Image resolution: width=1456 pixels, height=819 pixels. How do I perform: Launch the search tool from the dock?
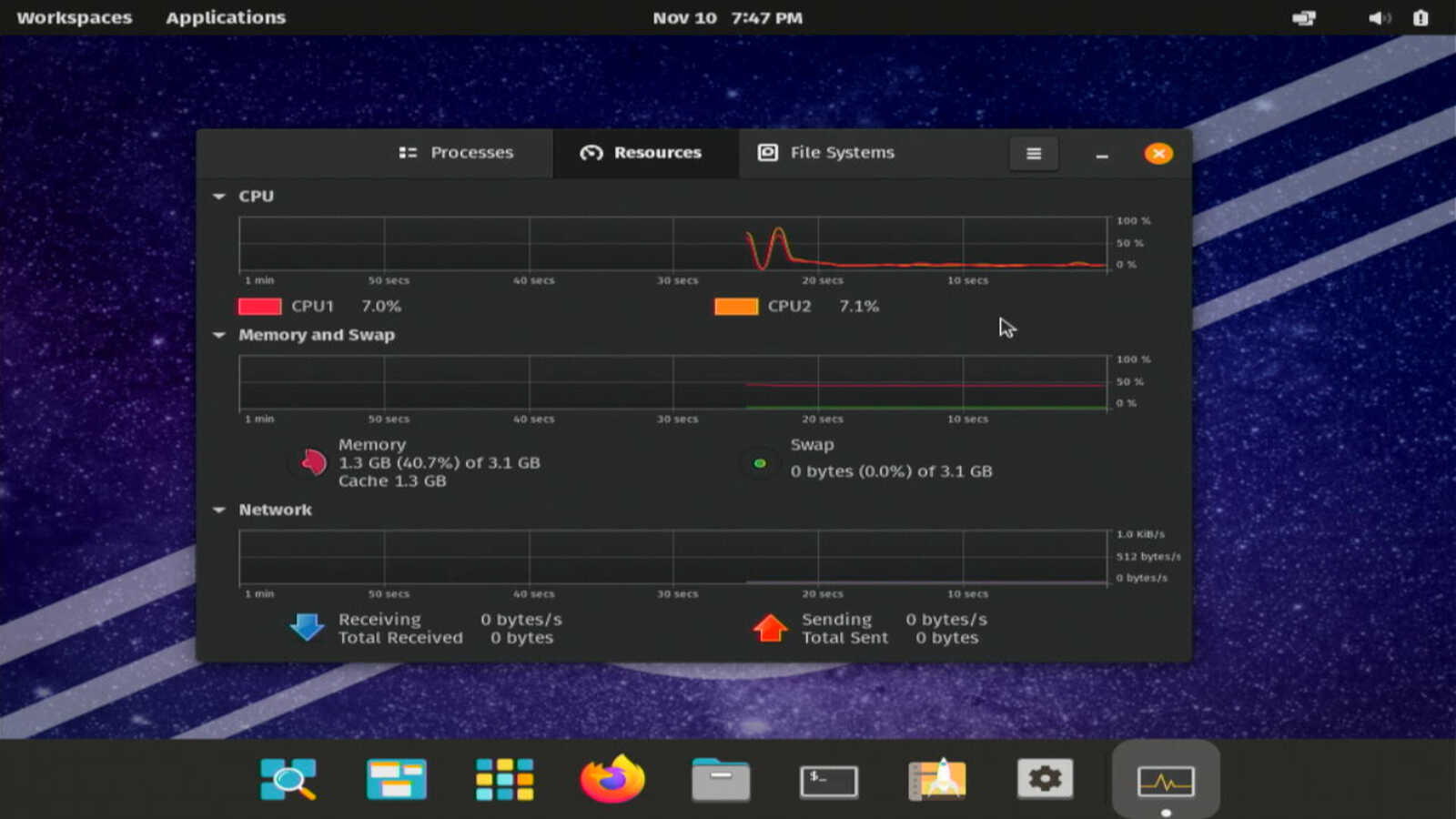pyautogui.click(x=288, y=780)
